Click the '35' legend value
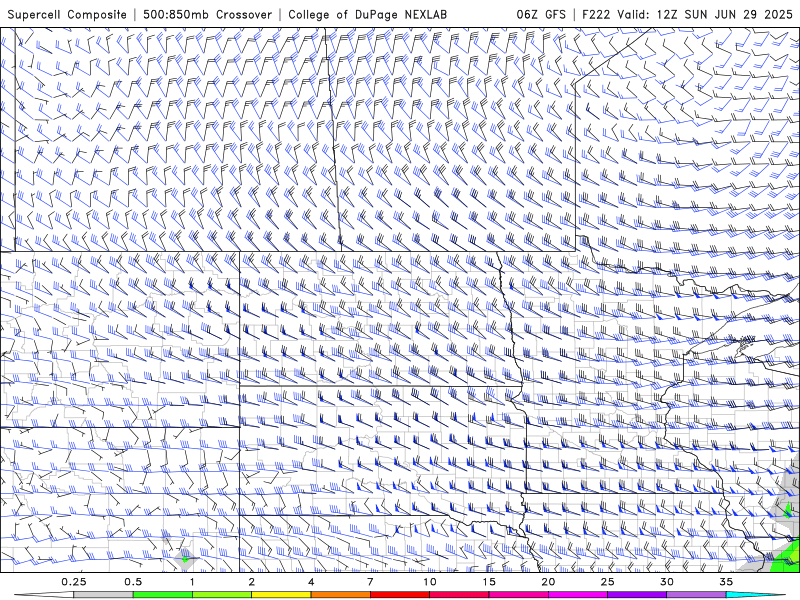 click(726, 582)
